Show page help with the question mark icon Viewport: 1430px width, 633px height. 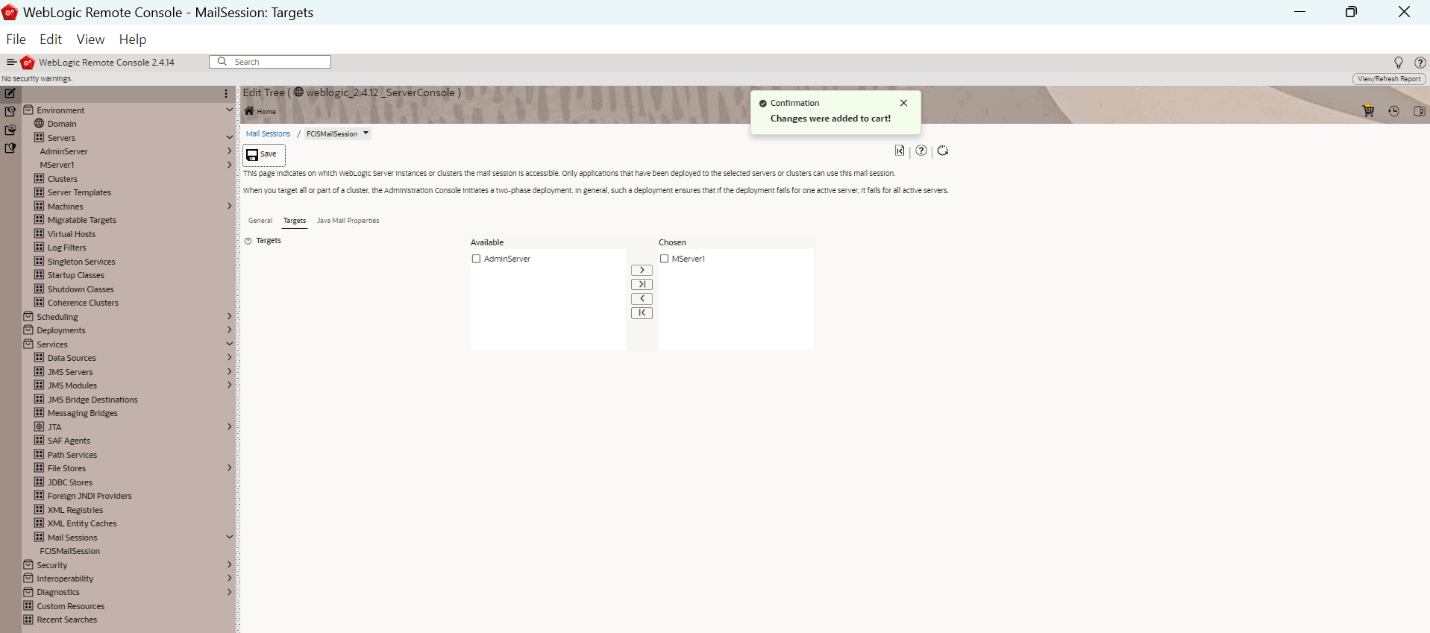(921, 151)
